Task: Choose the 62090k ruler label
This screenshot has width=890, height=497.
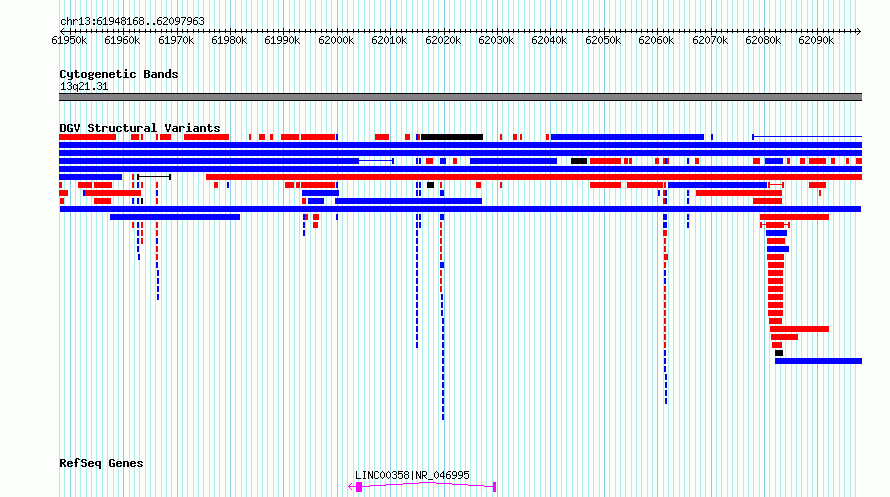Action: coord(816,41)
